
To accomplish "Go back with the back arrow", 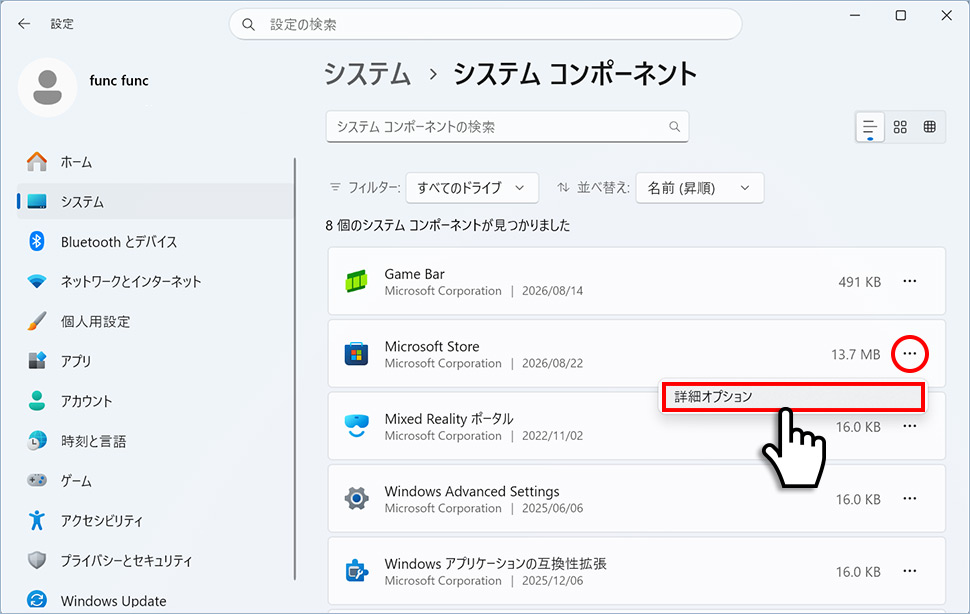I will [24, 23].
